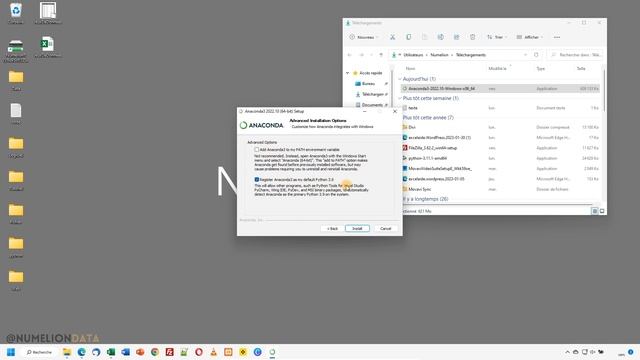Collapse the Accès rapide tree node
The width and height of the screenshot is (640, 360).
(348, 73)
